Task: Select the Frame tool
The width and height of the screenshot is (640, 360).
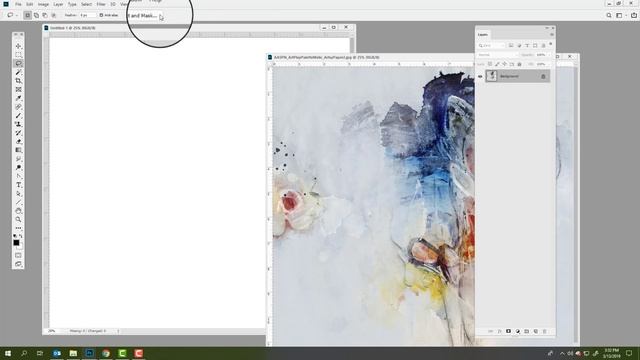Action: click(18, 89)
